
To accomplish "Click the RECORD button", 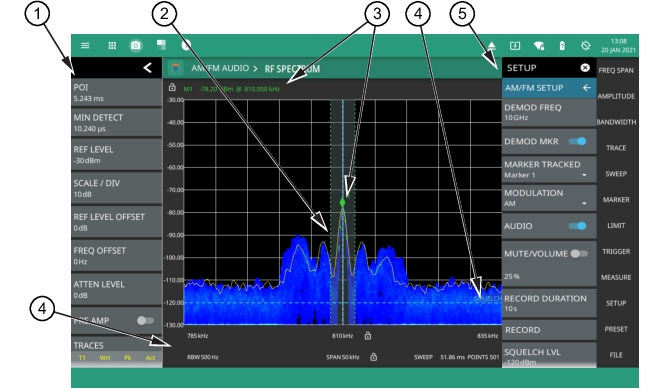I will [549, 330].
